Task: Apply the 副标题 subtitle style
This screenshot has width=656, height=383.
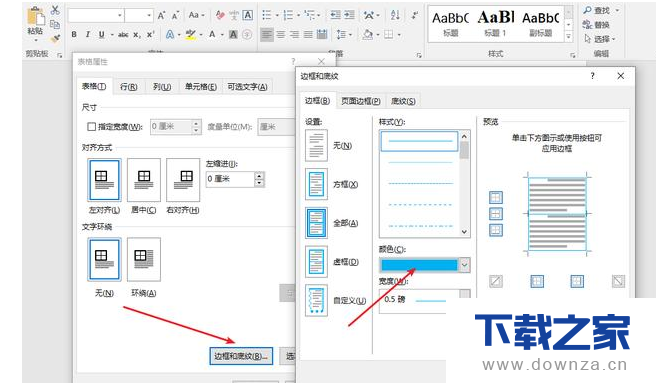Action: [x=540, y=23]
